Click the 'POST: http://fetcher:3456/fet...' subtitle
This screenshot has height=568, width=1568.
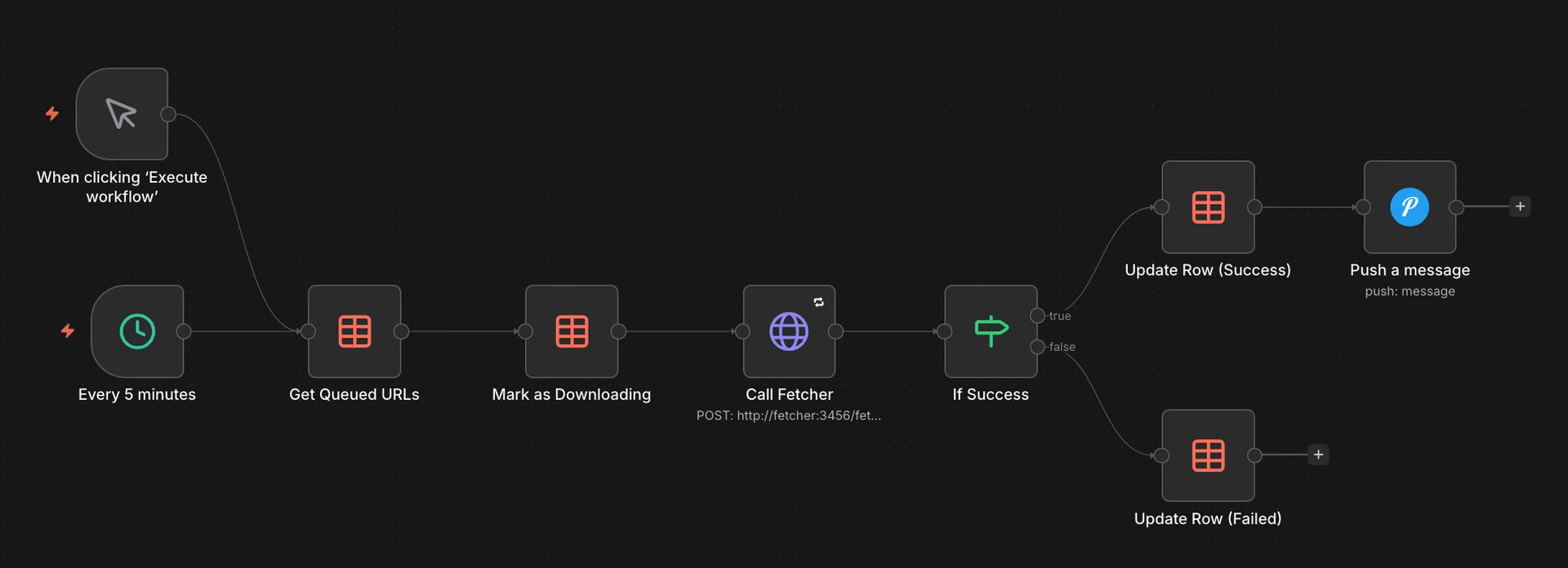tap(789, 415)
